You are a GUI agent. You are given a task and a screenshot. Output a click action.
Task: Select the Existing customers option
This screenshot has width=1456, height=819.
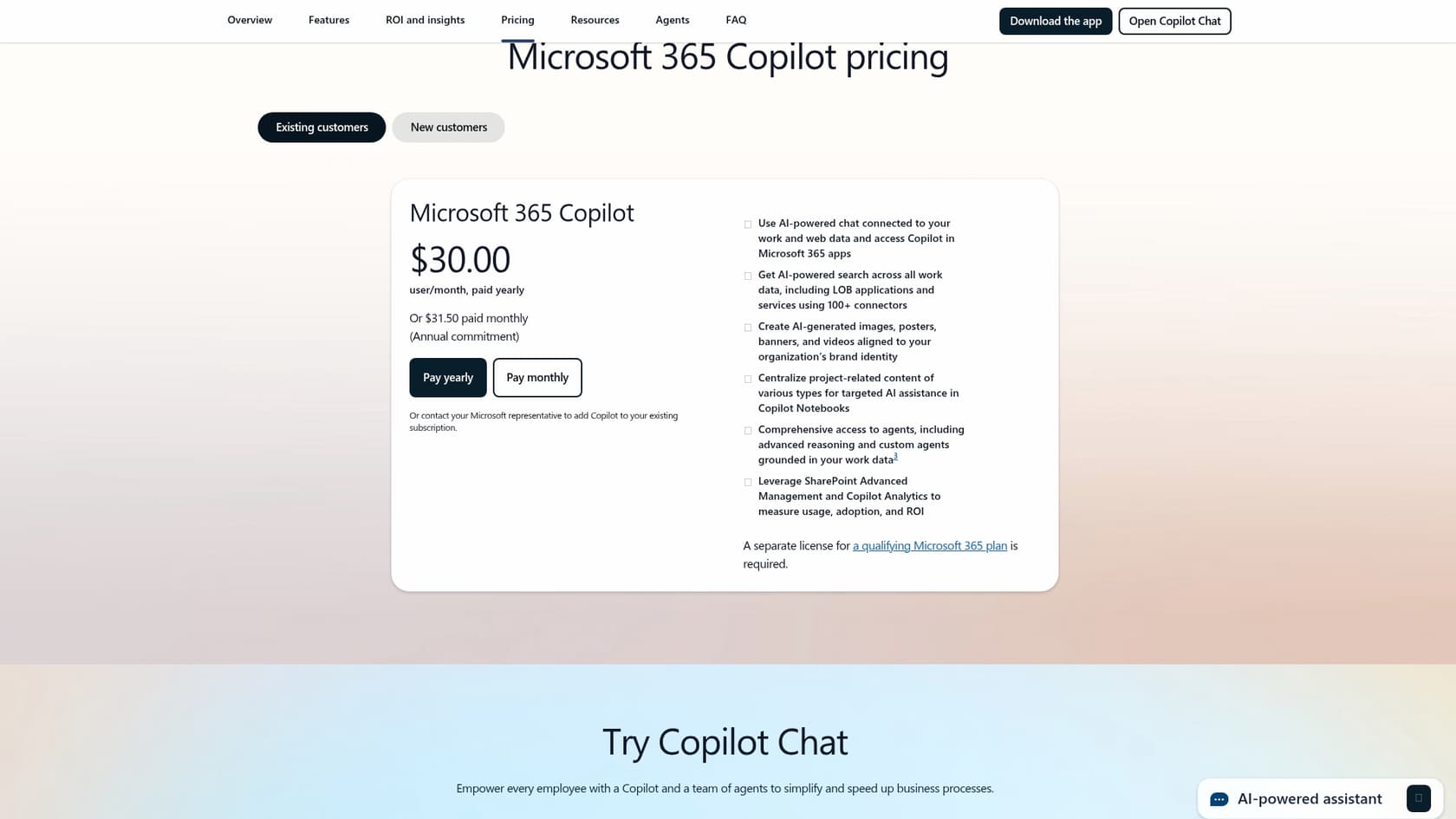(x=321, y=127)
